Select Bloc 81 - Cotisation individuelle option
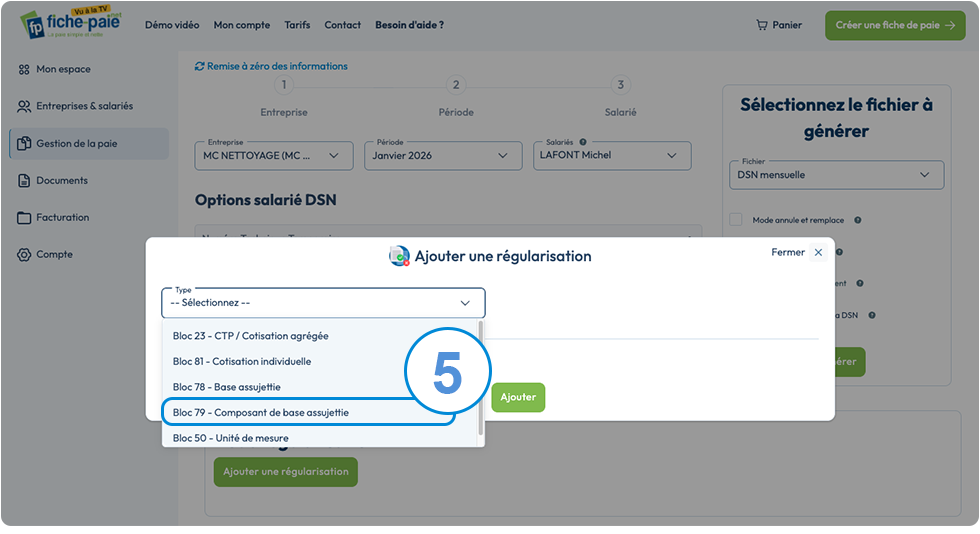Image resolution: width=980 pixels, height=534 pixels. point(242,361)
